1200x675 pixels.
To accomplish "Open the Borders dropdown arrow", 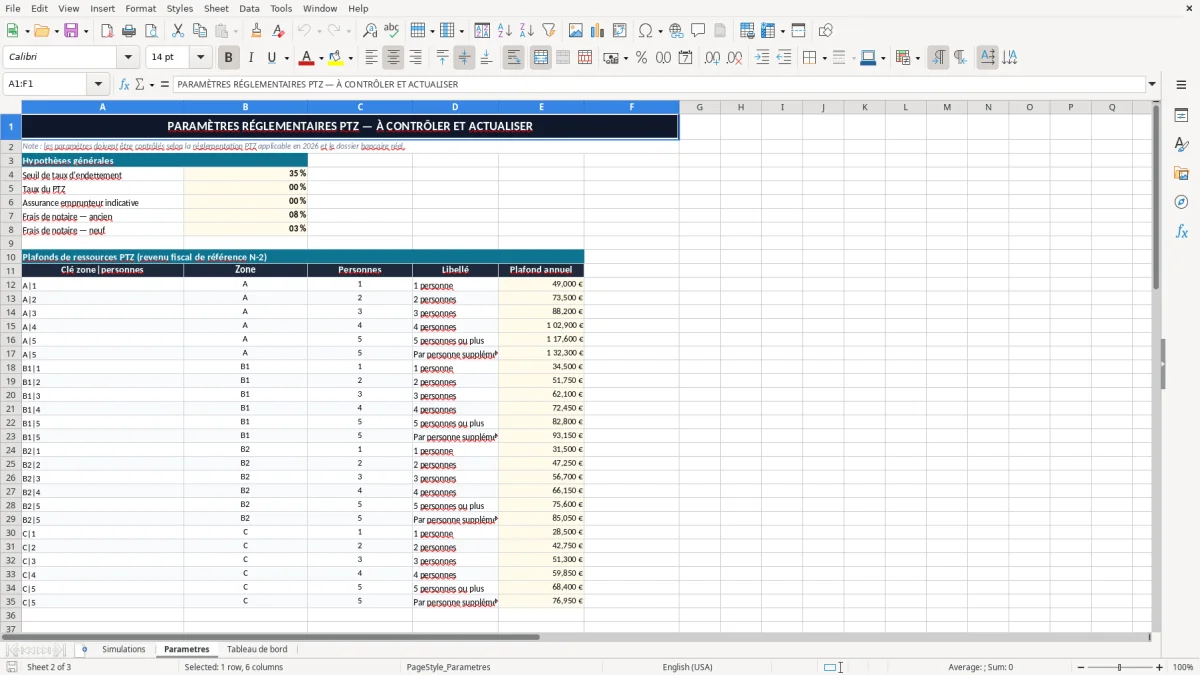I will (823, 58).
